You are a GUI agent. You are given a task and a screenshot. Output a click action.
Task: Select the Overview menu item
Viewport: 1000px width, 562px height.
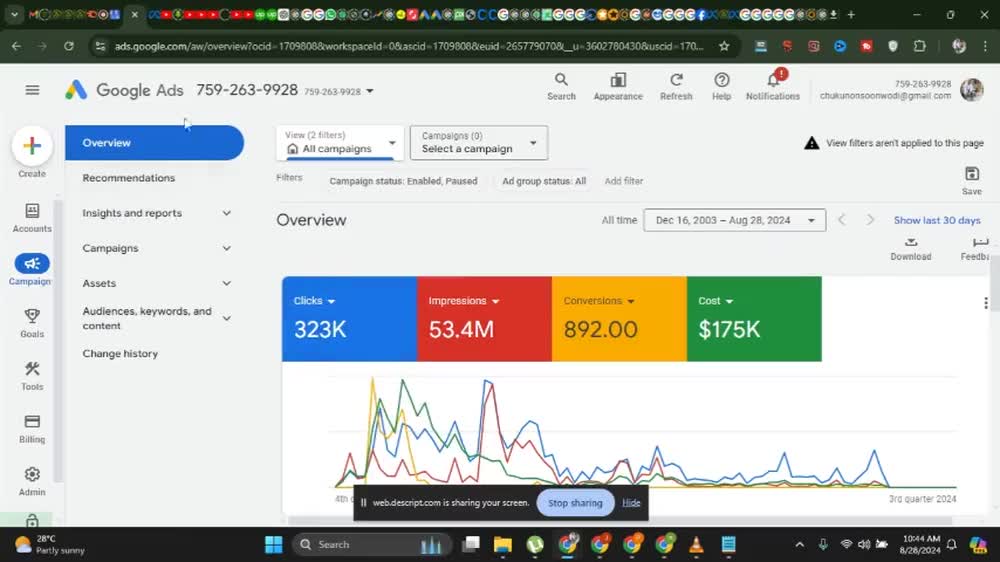pyautogui.click(x=154, y=143)
